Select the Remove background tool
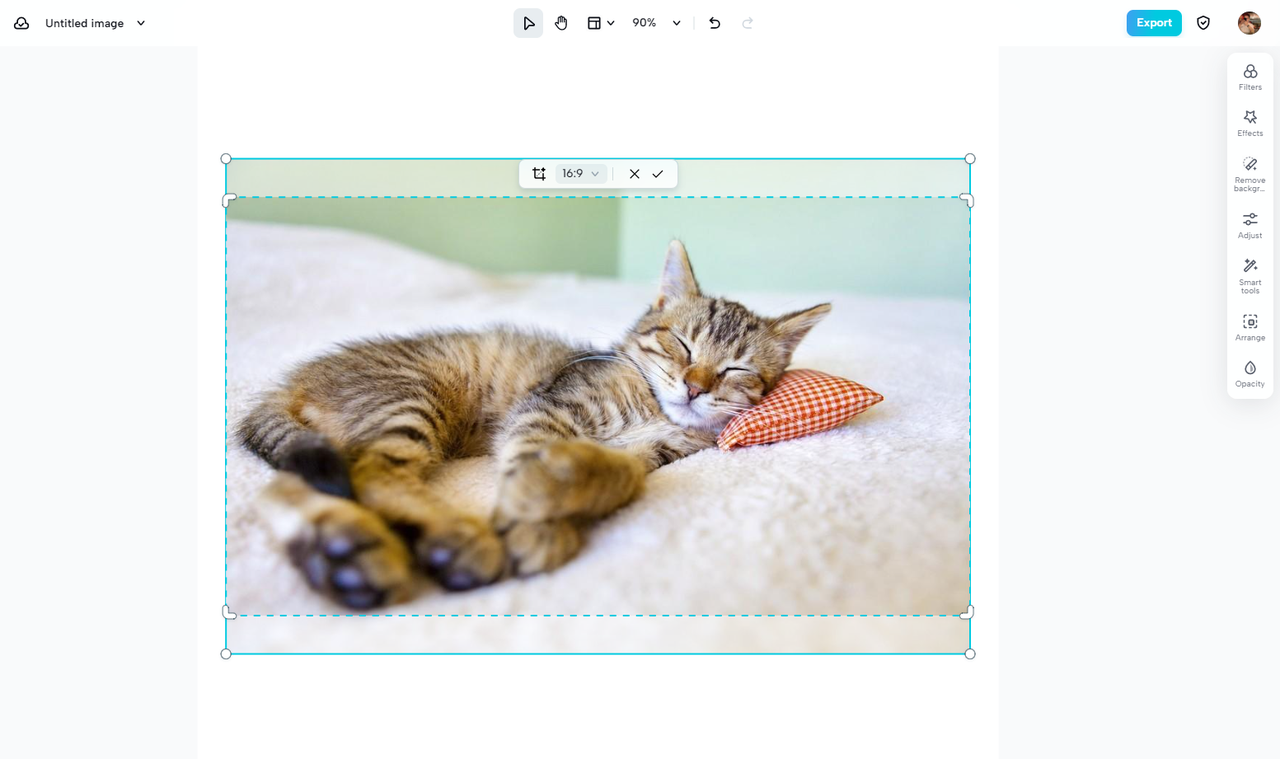This screenshot has width=1280, height=759. coord(1249,172)
